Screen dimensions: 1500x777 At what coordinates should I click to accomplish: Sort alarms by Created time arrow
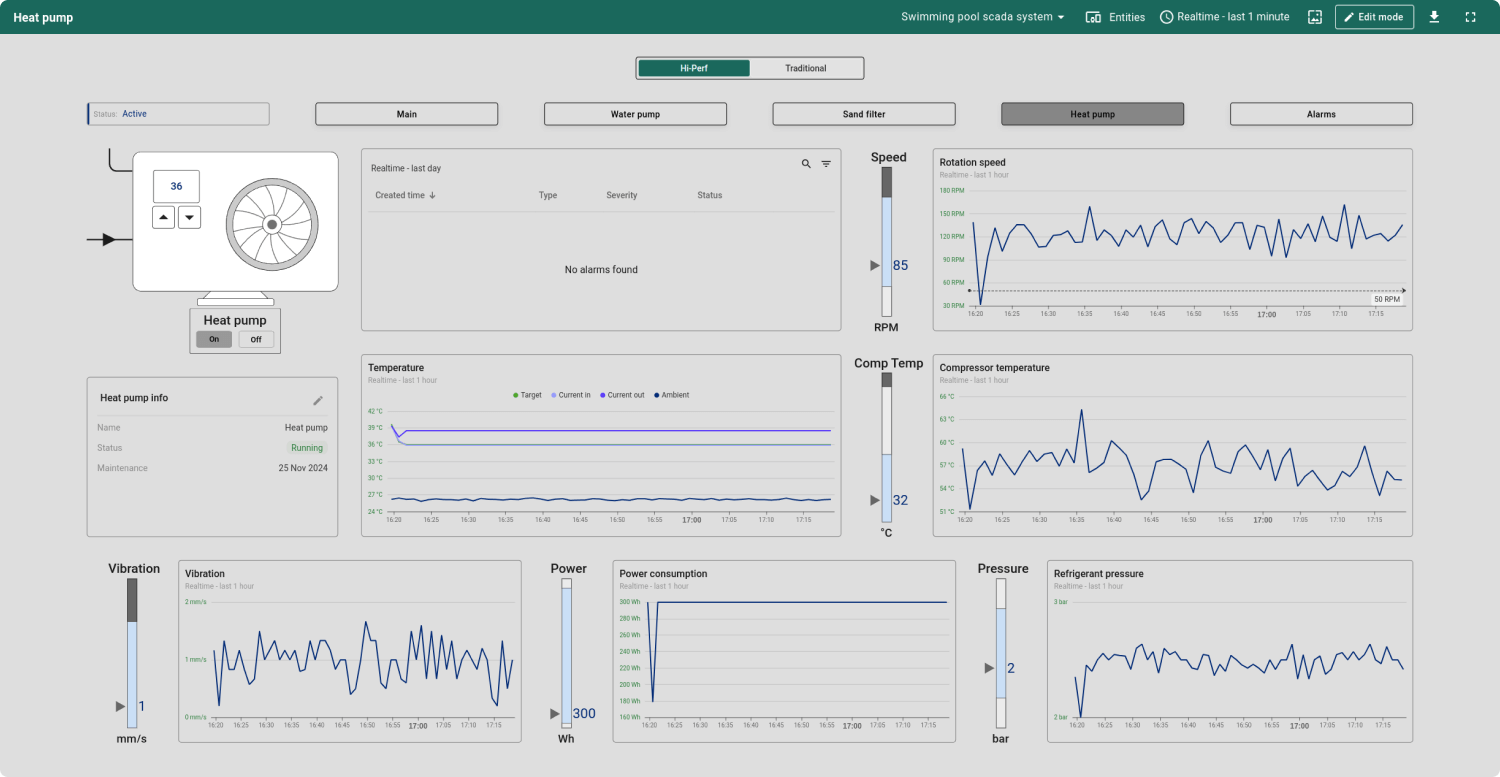[x=432, y=196]
